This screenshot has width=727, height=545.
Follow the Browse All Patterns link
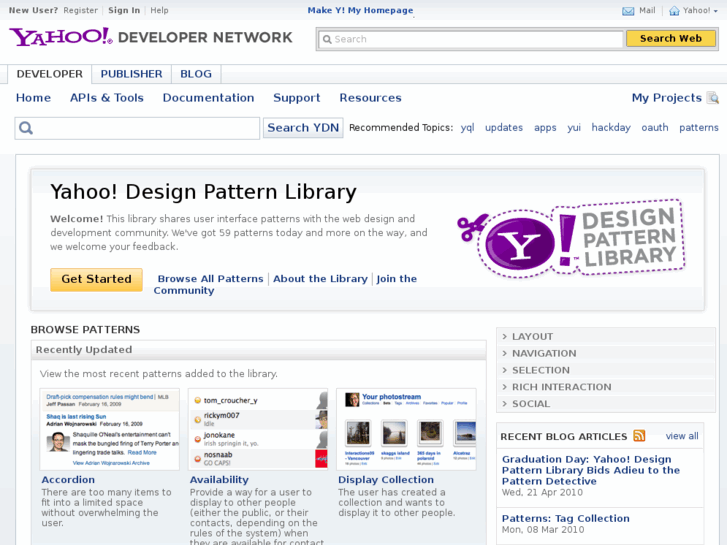tap(210, 279)
